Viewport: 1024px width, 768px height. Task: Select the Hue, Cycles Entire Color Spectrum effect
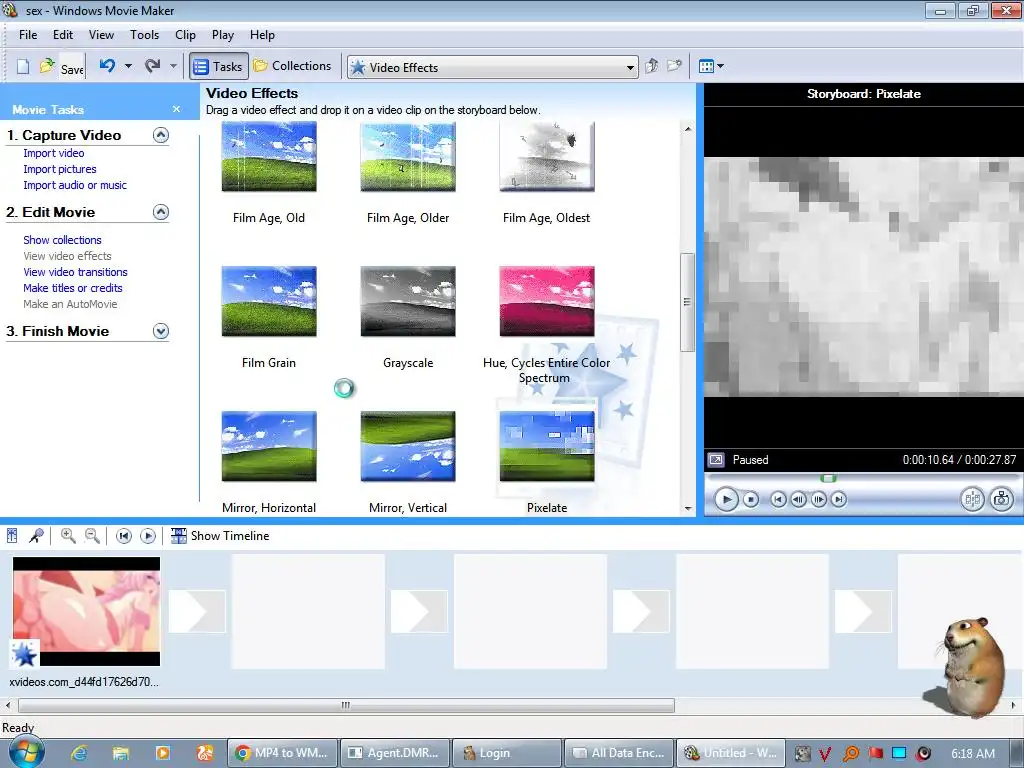click(x=547, y=301)
